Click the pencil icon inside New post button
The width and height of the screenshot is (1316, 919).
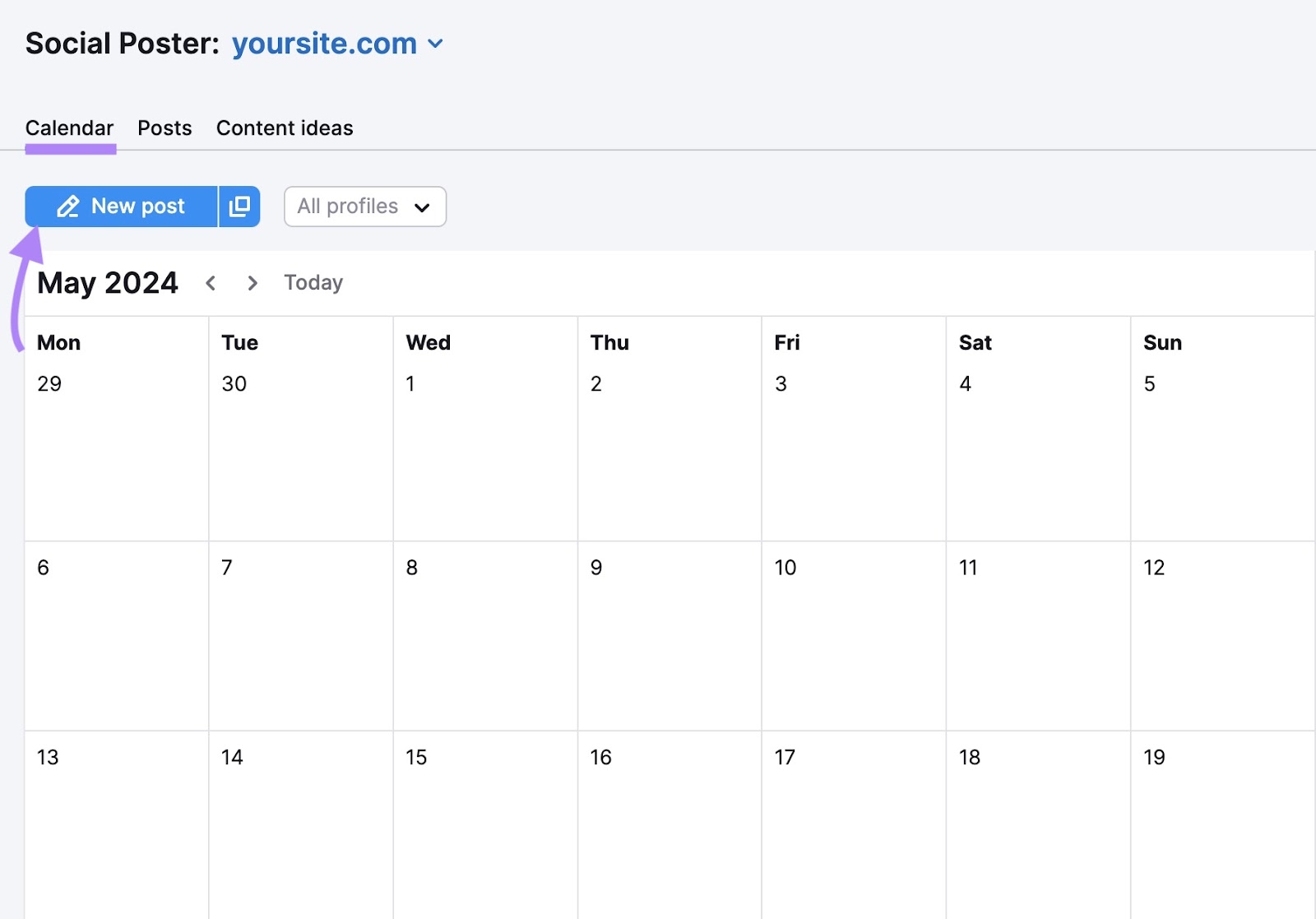click(x=69, y=207)
